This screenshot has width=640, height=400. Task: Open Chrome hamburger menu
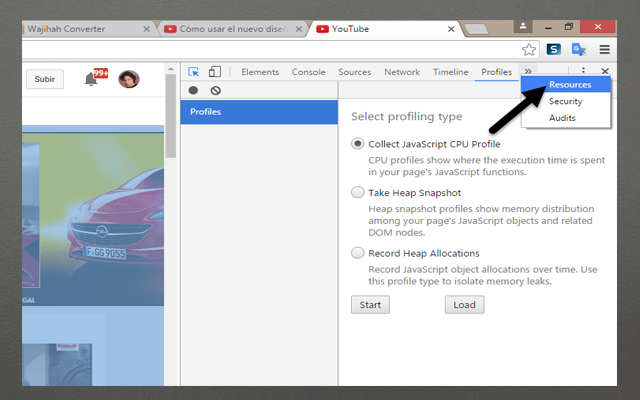605,49
